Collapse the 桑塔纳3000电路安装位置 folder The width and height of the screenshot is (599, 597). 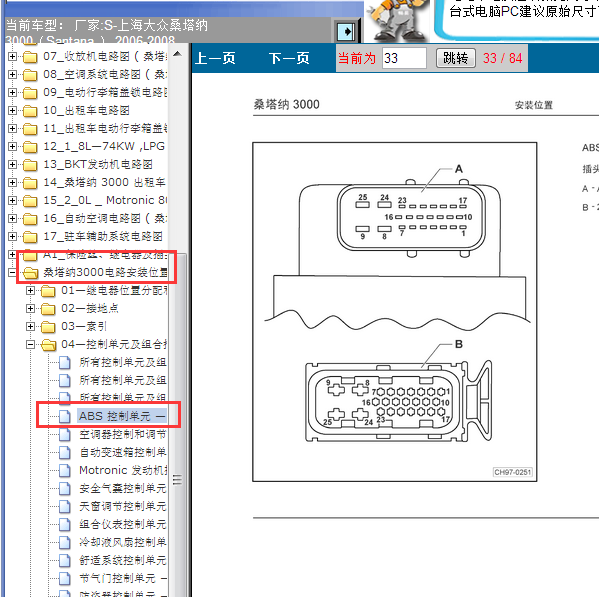click(x=12, y=273)
